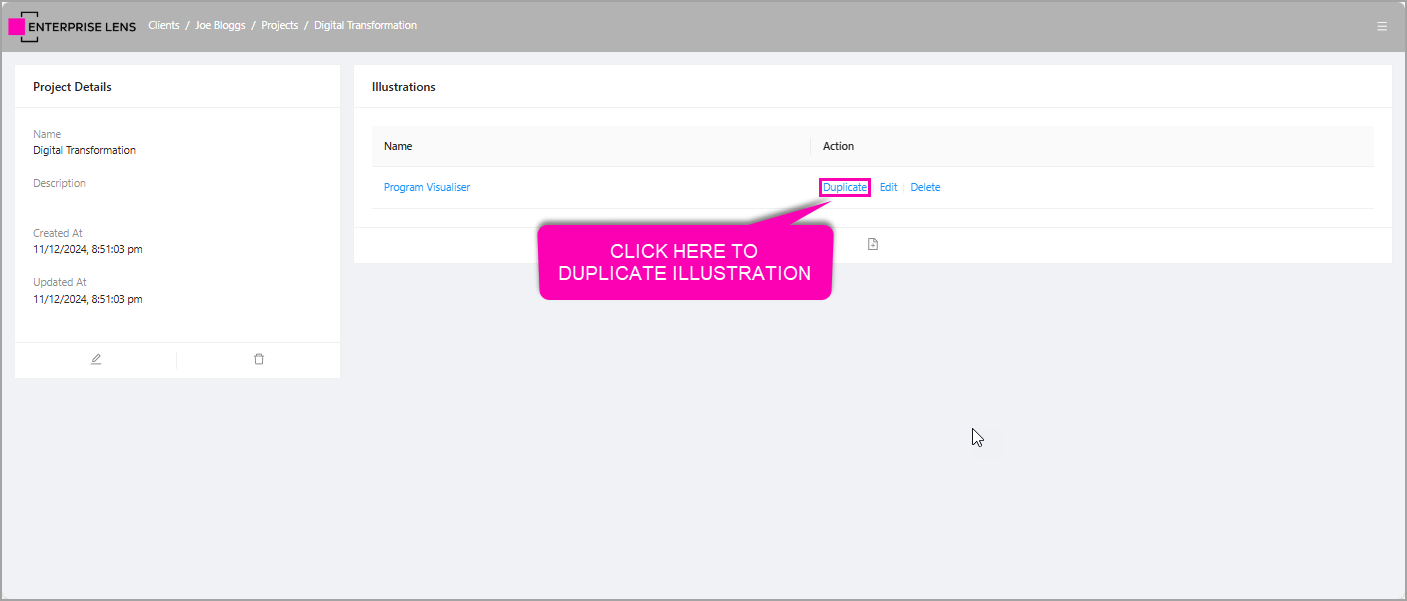Viewport: 1407px width, 601px height.
Task: Open the hamburger menu in top bar
Action: [1382, 27]
